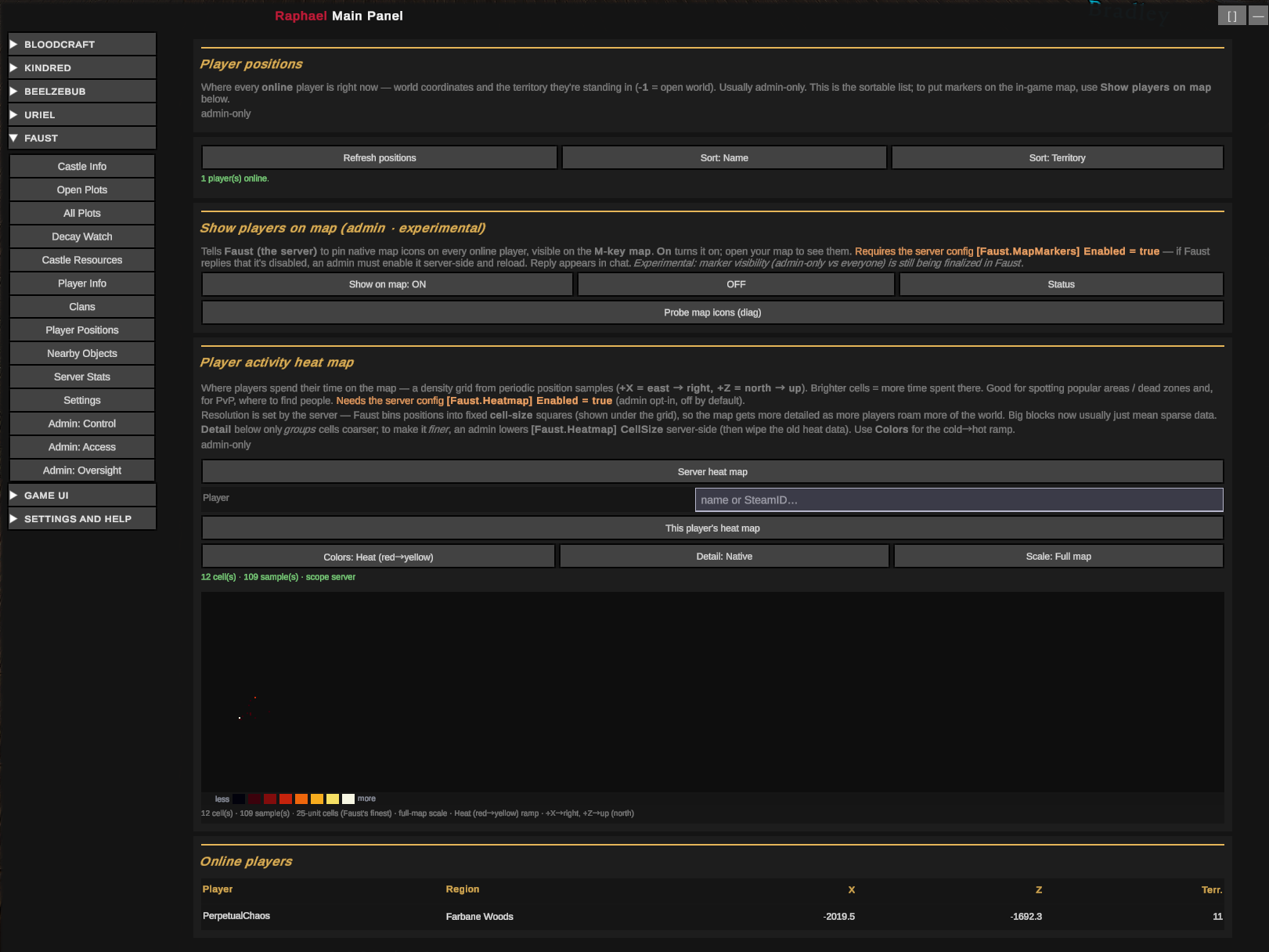
Task: Open Server Stats page
Action: tap(82, 377)
